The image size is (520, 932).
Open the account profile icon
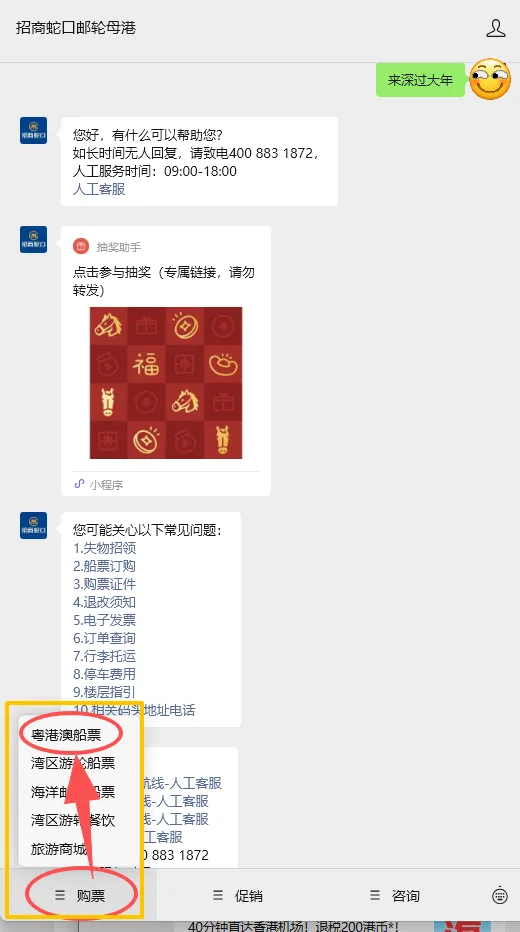496,28
